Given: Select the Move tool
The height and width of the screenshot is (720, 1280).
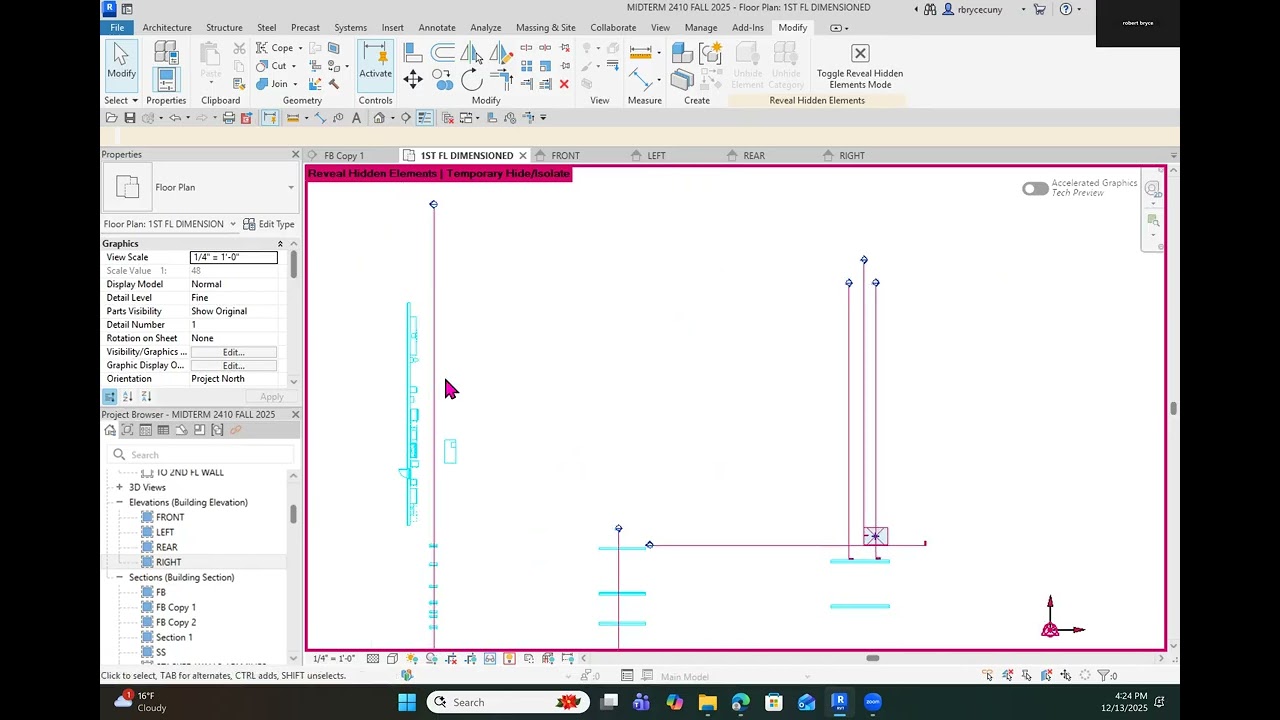Looking at the screenshot, I should pyautogui.click(x=413, y=80).
